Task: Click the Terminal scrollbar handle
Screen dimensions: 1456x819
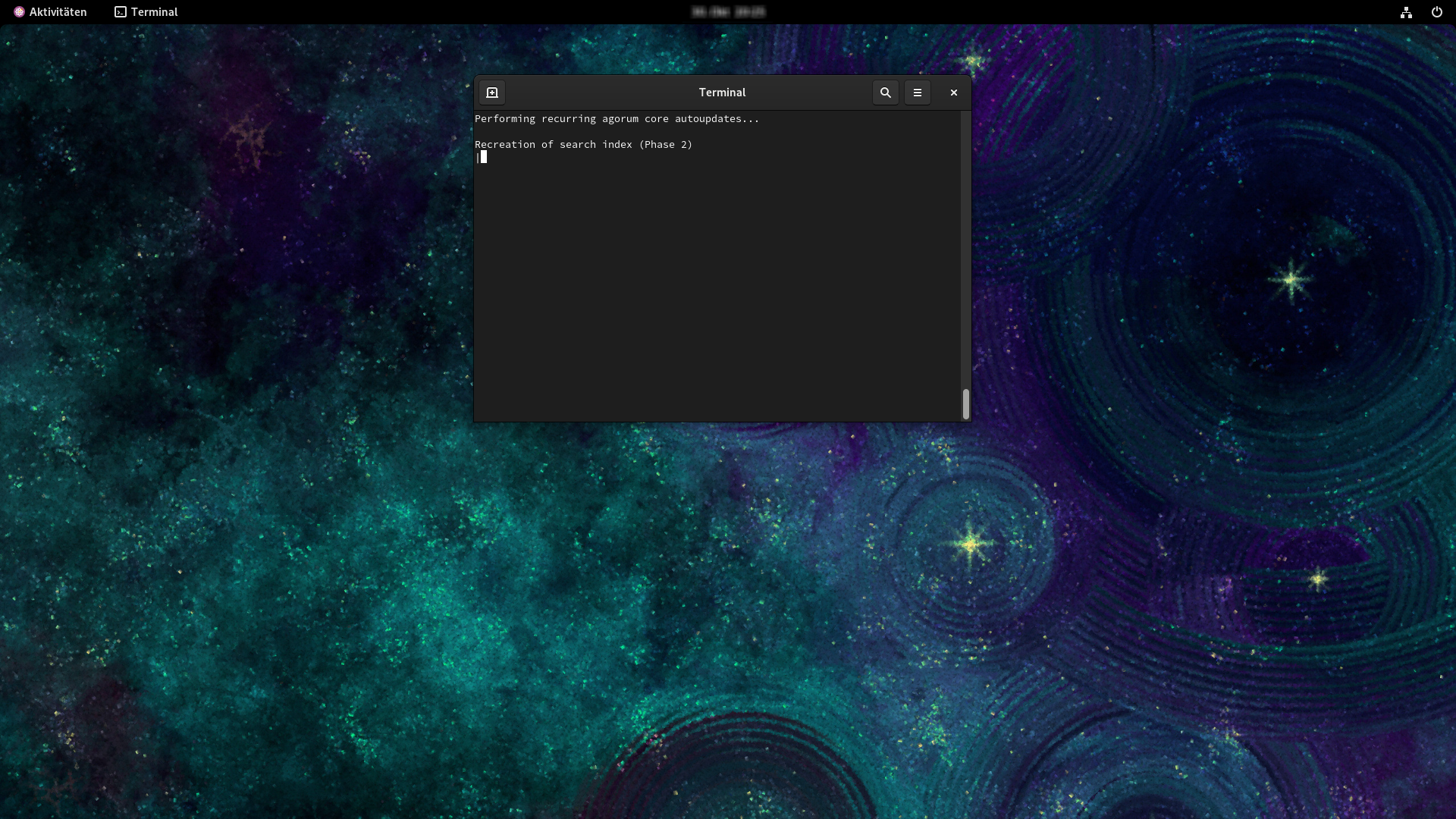Action: pyautogui.click(x=965, y=404)
